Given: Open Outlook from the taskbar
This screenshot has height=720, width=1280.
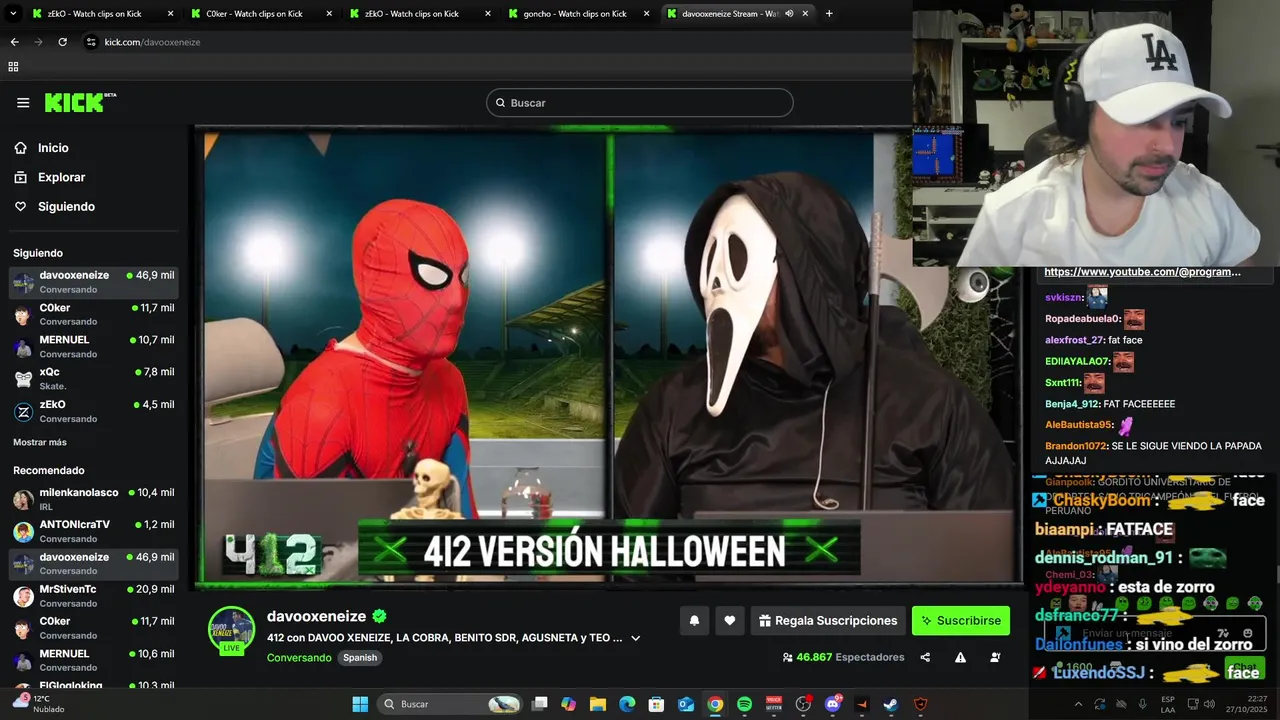Looking at the screenshot, I should tap(686, 704).
